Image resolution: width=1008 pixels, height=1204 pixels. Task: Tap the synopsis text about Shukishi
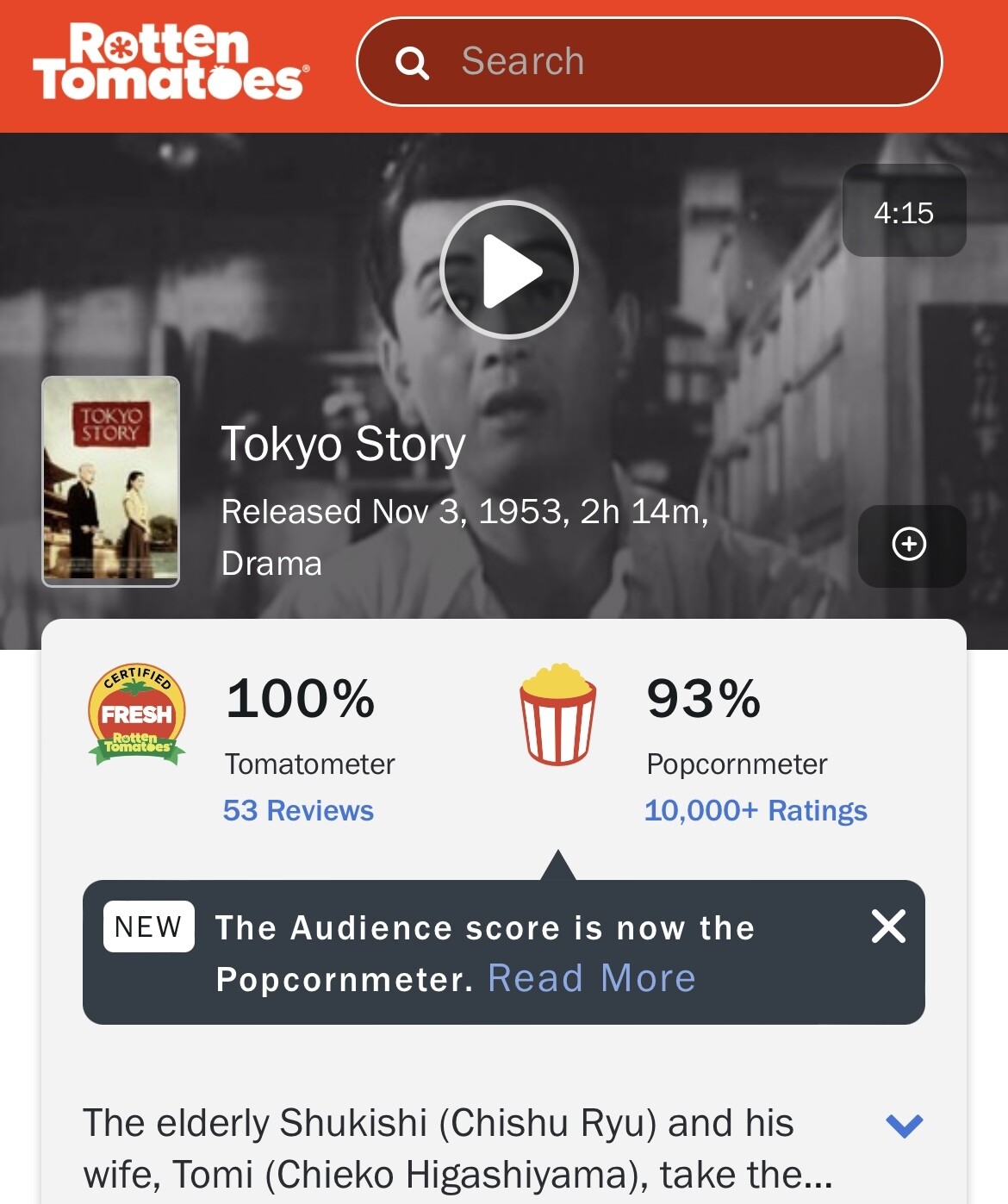pos(457,1149)
